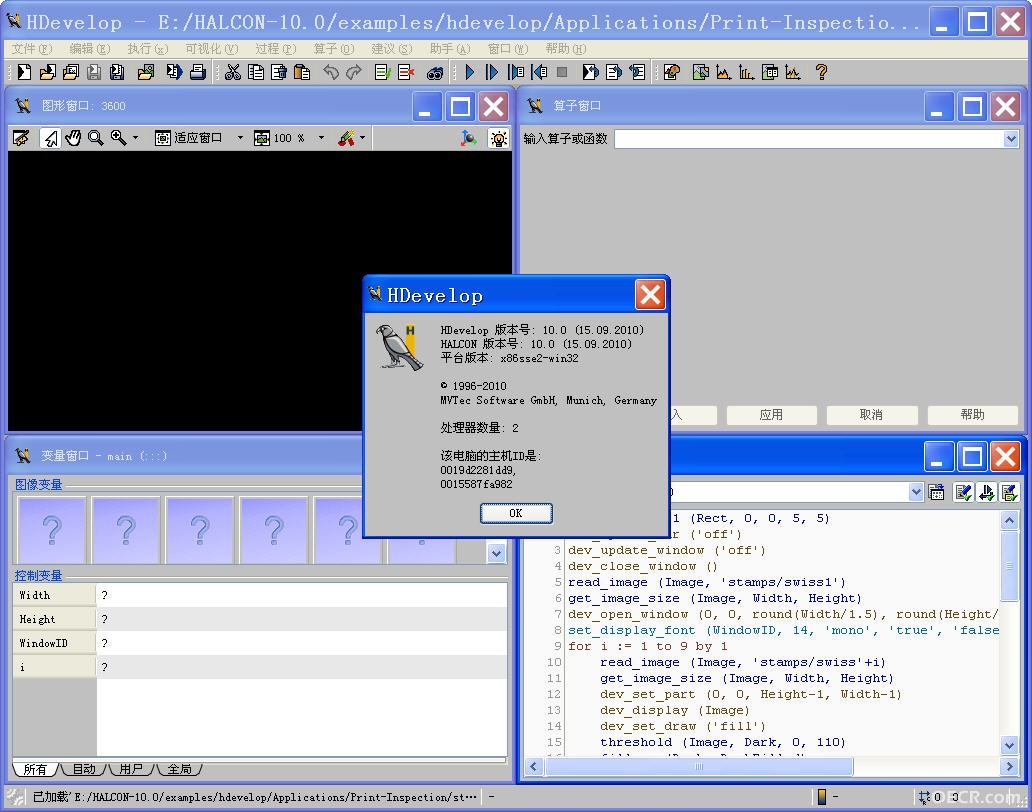
Task: Switch to the 用户 variables tab
Action: click(x=131, y=769)
